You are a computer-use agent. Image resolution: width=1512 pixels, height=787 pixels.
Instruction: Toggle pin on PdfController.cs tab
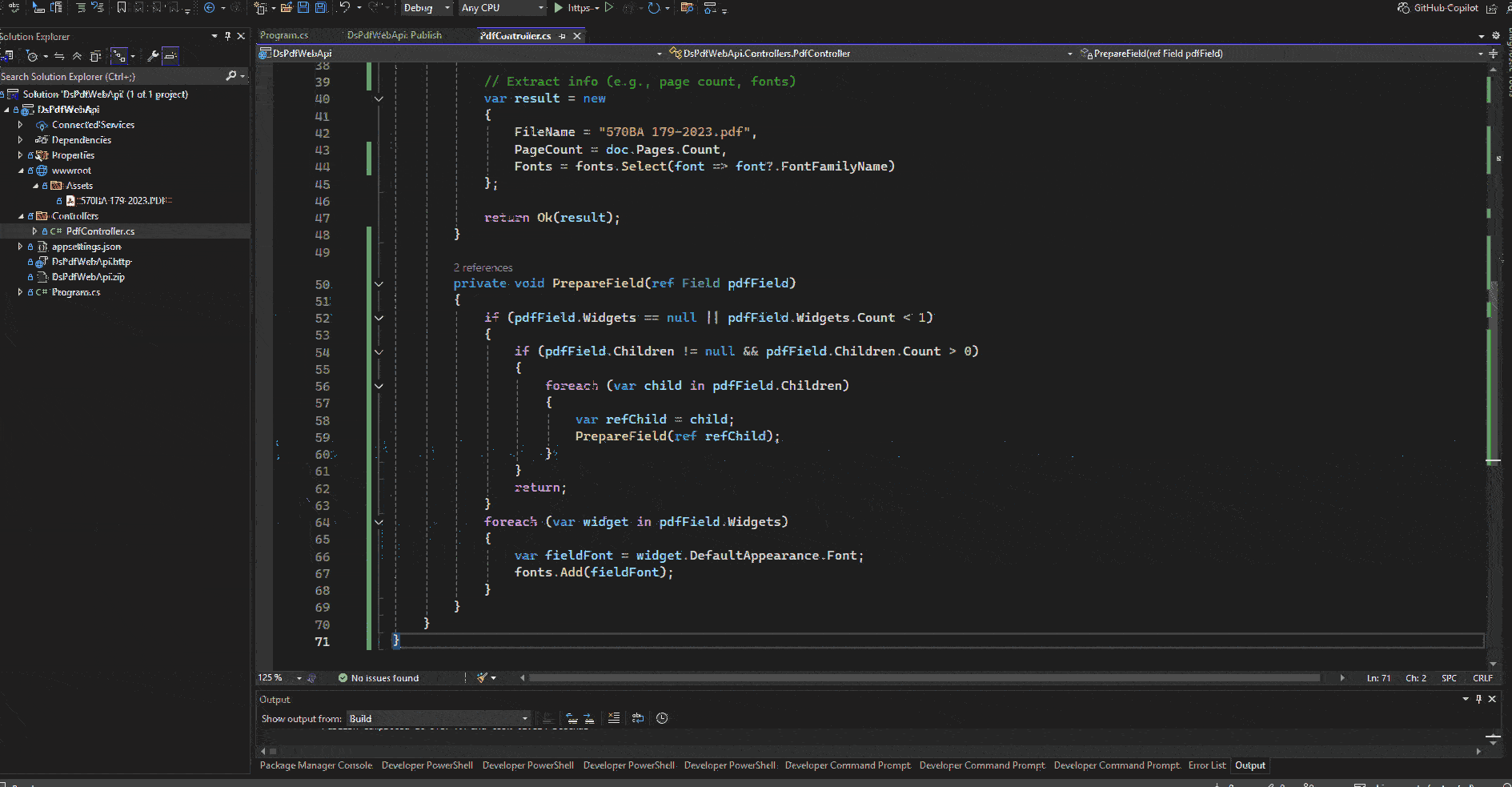pos(563,36)
